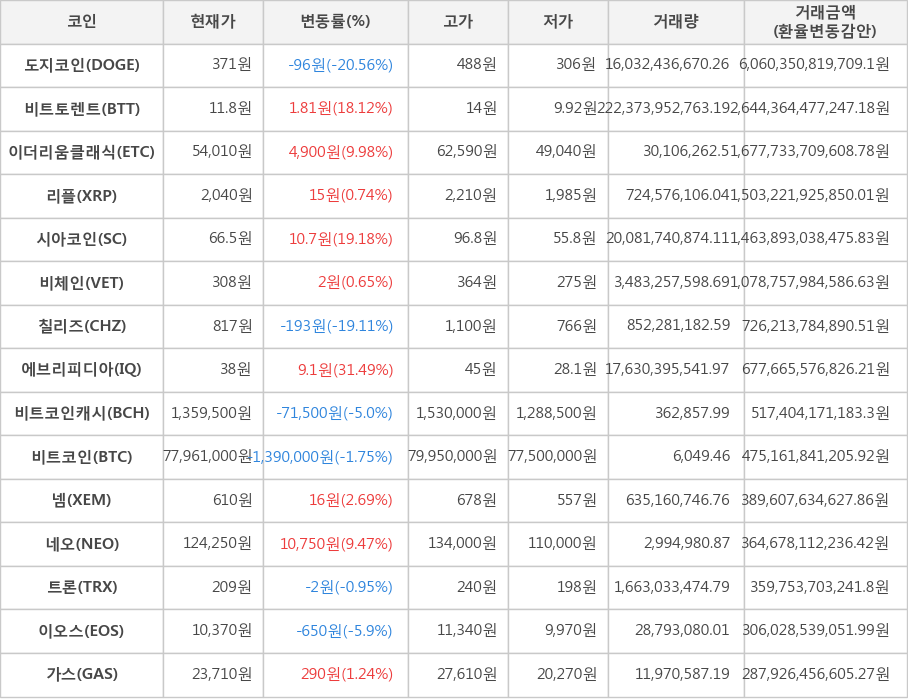
Task: Select the 저가 column header
Action: pos(558,21)
